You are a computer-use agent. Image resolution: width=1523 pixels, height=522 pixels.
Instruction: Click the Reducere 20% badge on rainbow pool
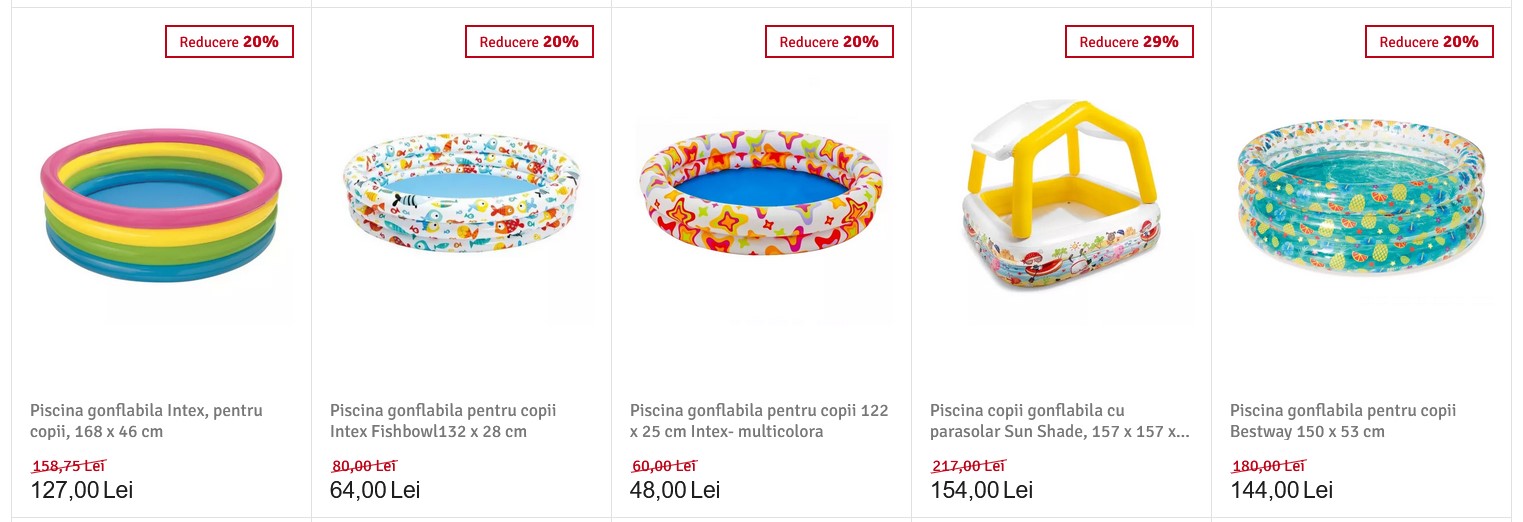tap(229, 42)
